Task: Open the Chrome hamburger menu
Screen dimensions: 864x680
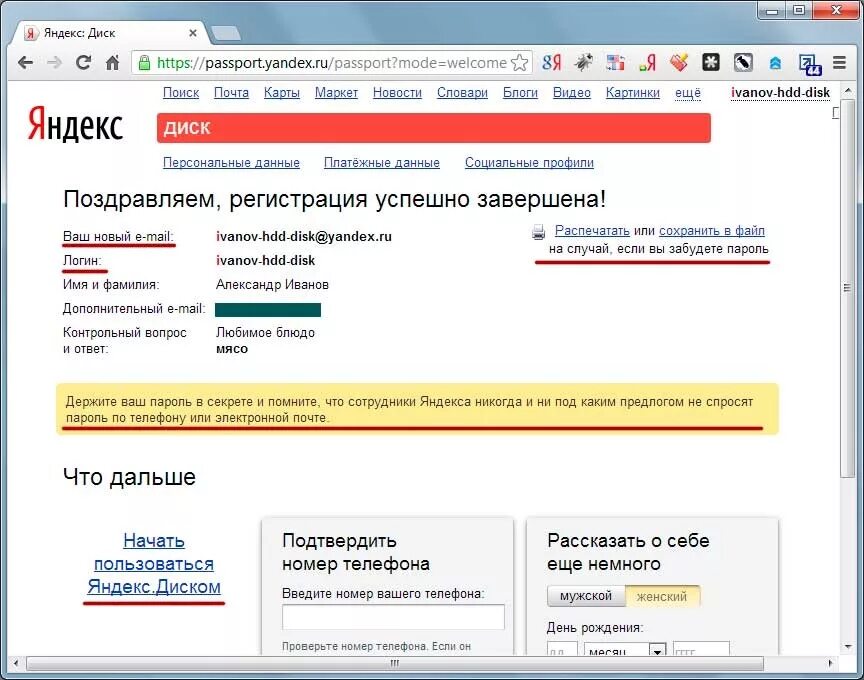Action: pyautogui.click(x=839, y=63)
